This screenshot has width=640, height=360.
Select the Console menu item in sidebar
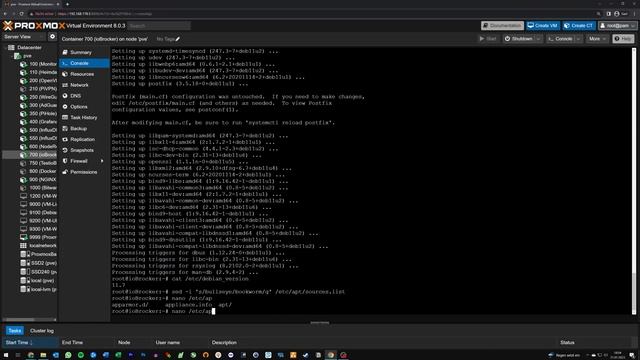[84, 63]
